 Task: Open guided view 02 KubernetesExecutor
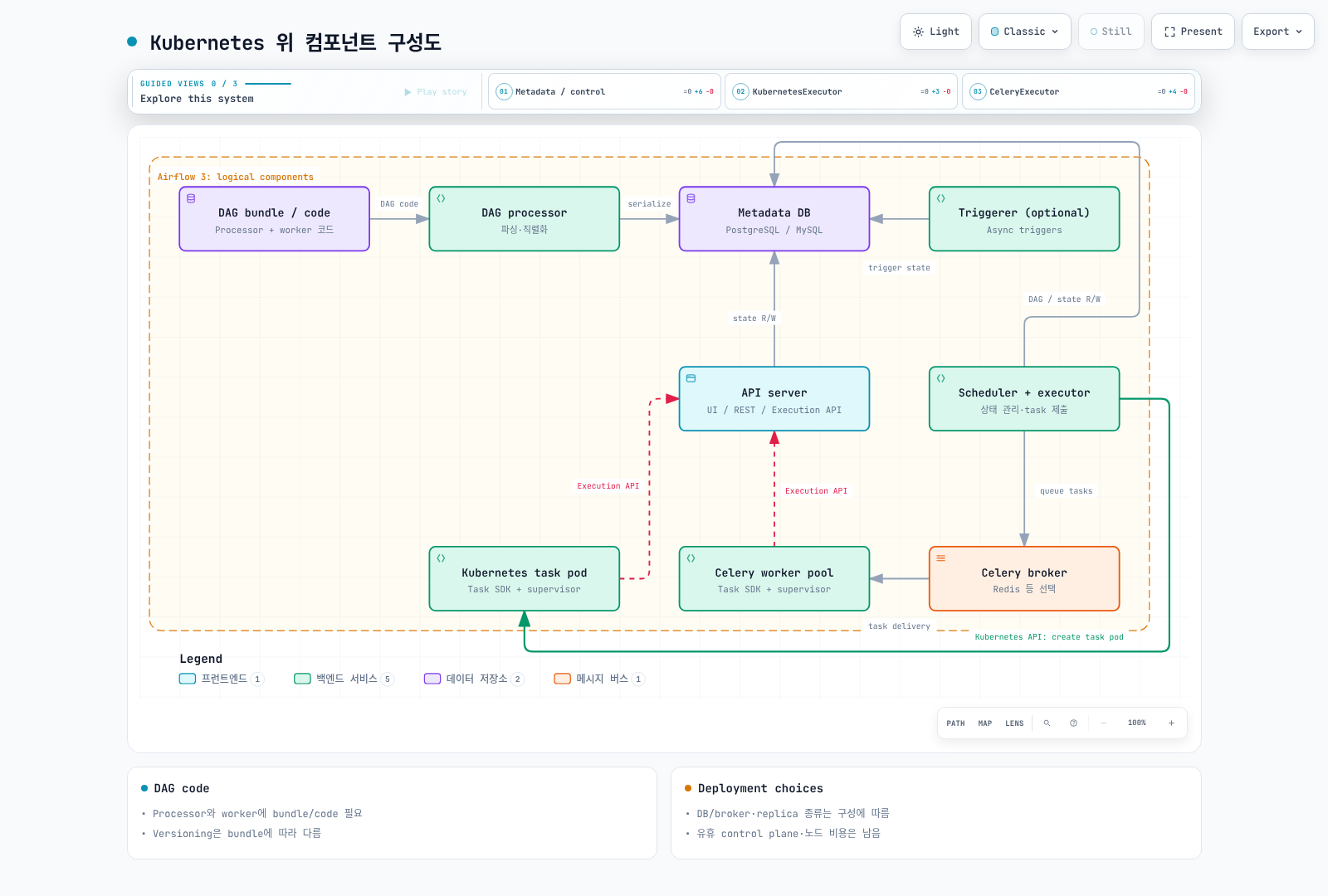click(842, 91)
